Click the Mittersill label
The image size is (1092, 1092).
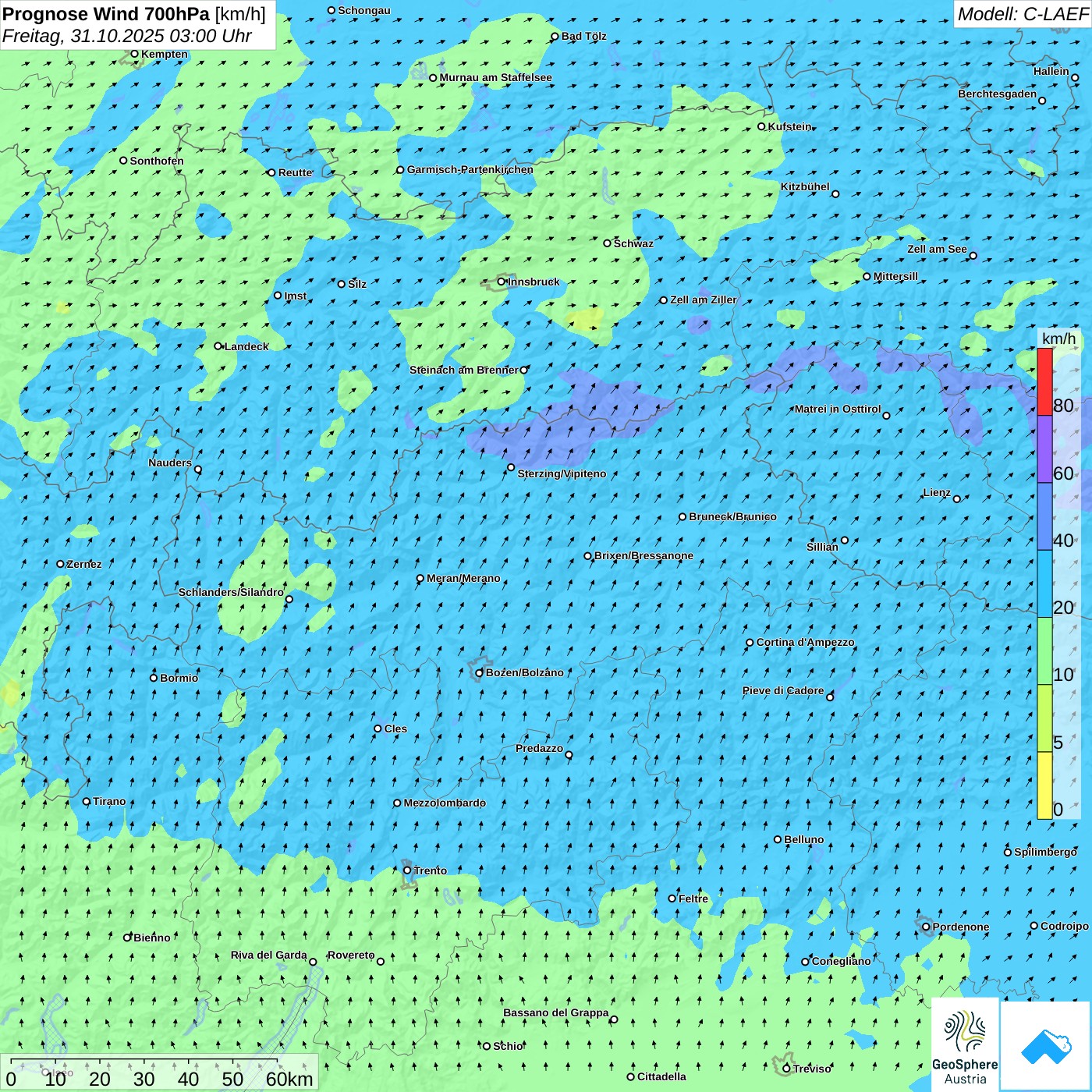click(896, 276)
